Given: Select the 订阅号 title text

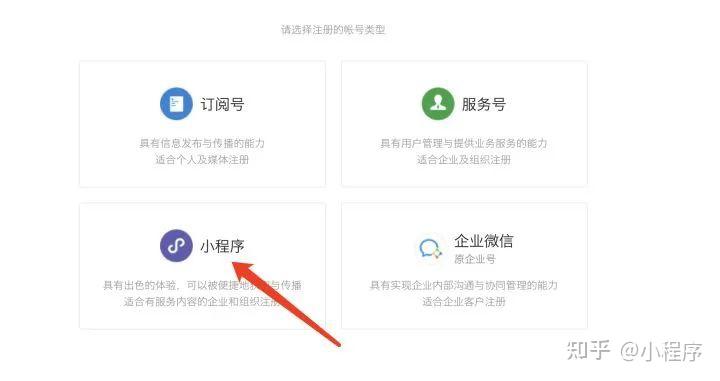Looking at the screenshot, I should (x=222, y=104).
